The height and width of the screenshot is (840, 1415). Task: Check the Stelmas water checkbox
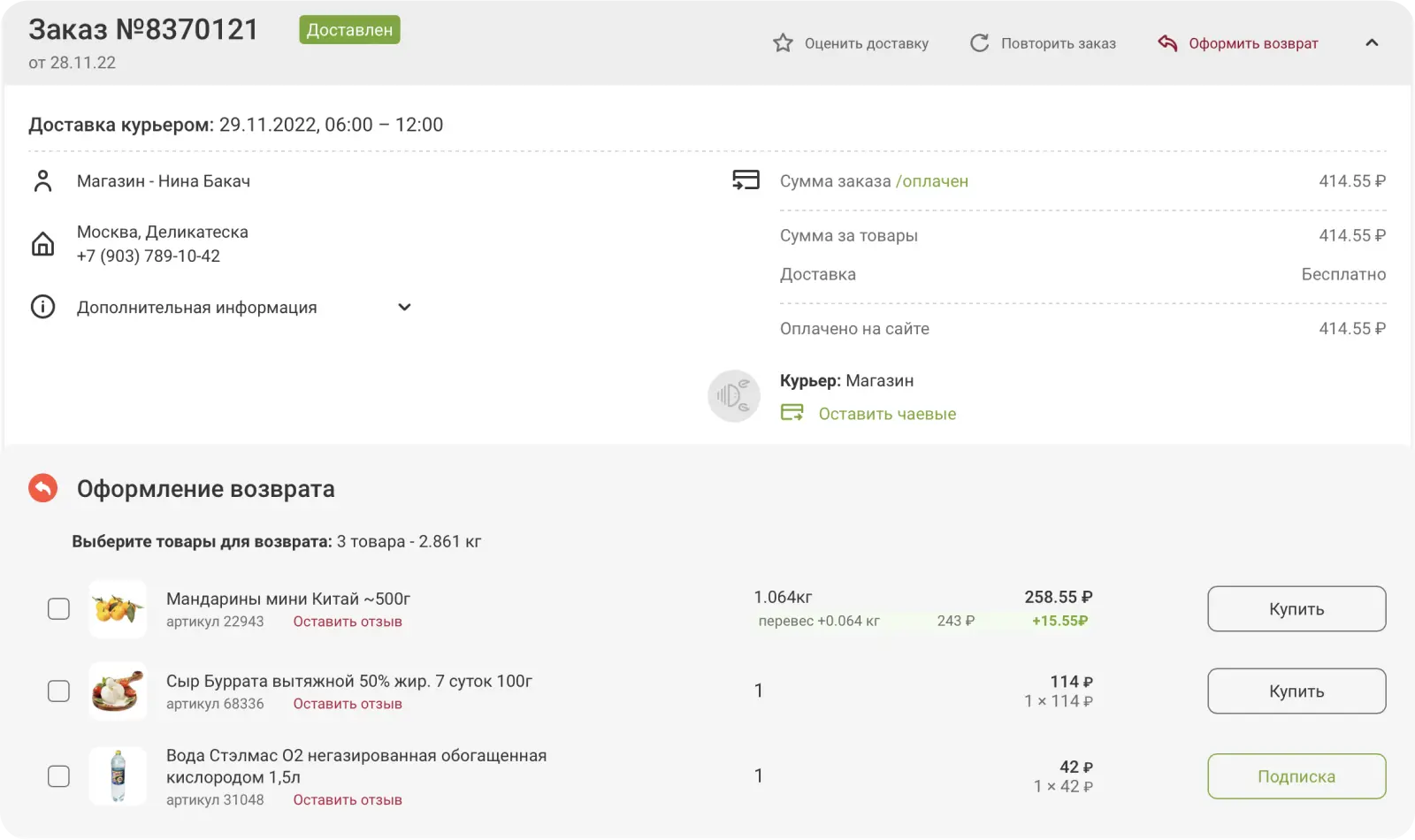click(58, 775)
